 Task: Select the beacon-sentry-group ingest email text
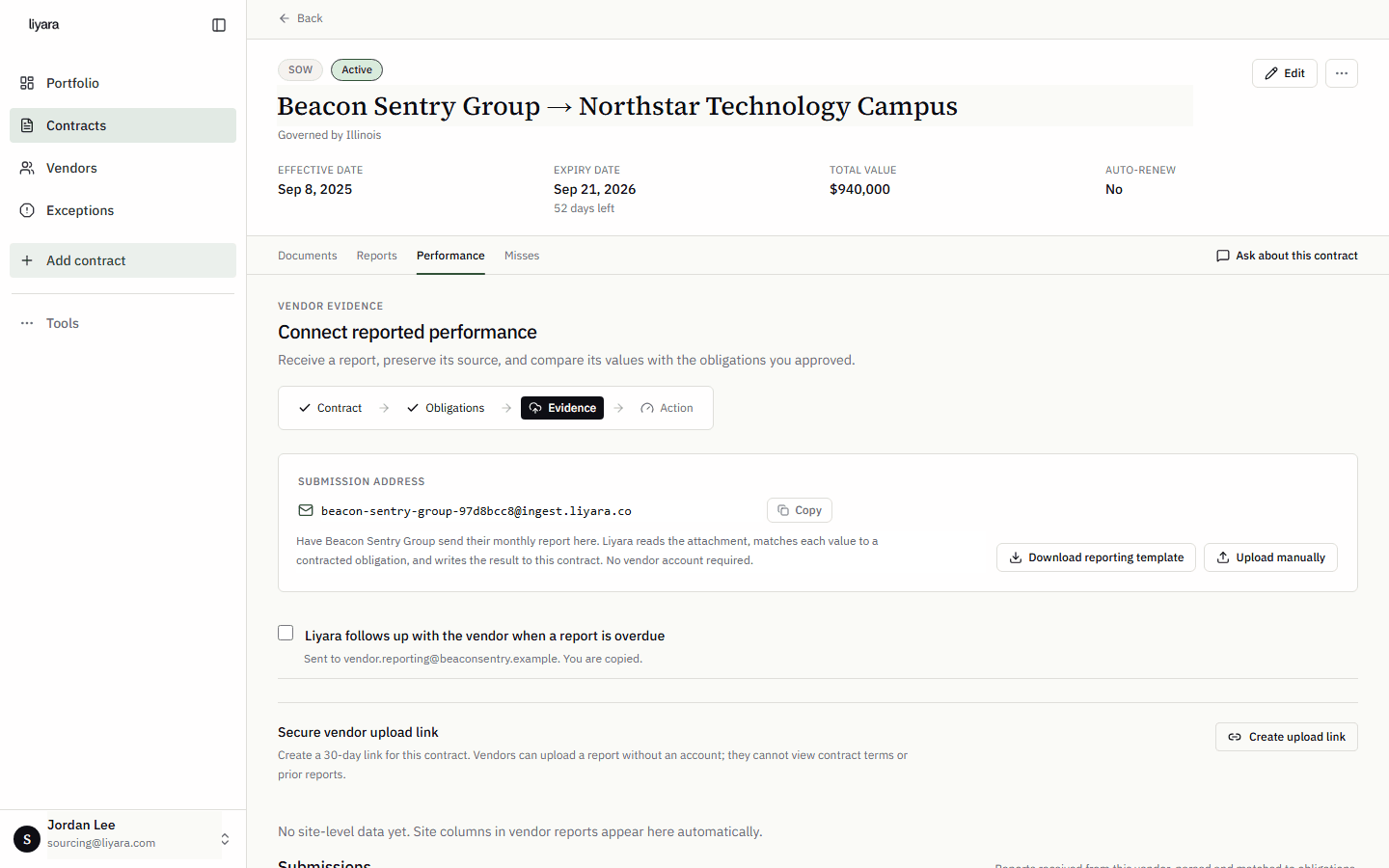(x=477, y=511)
